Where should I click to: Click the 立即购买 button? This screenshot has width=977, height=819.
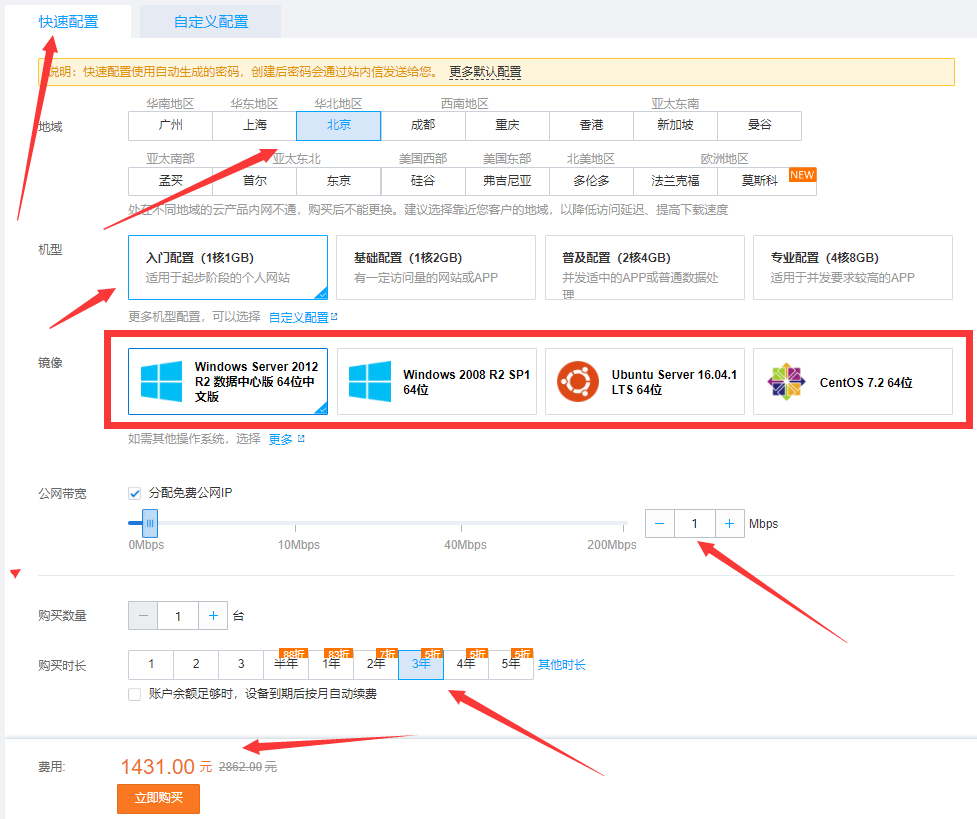click(158, 798)
